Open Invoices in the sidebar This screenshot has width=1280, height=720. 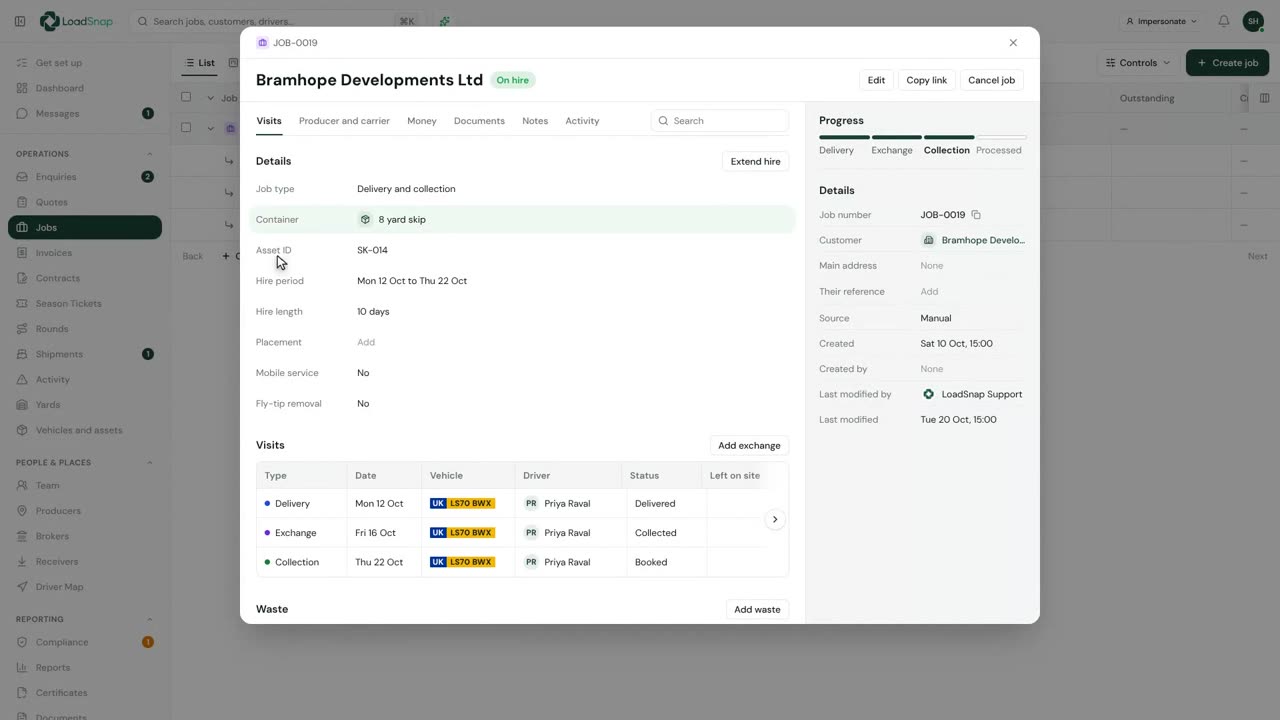[85, 253]
